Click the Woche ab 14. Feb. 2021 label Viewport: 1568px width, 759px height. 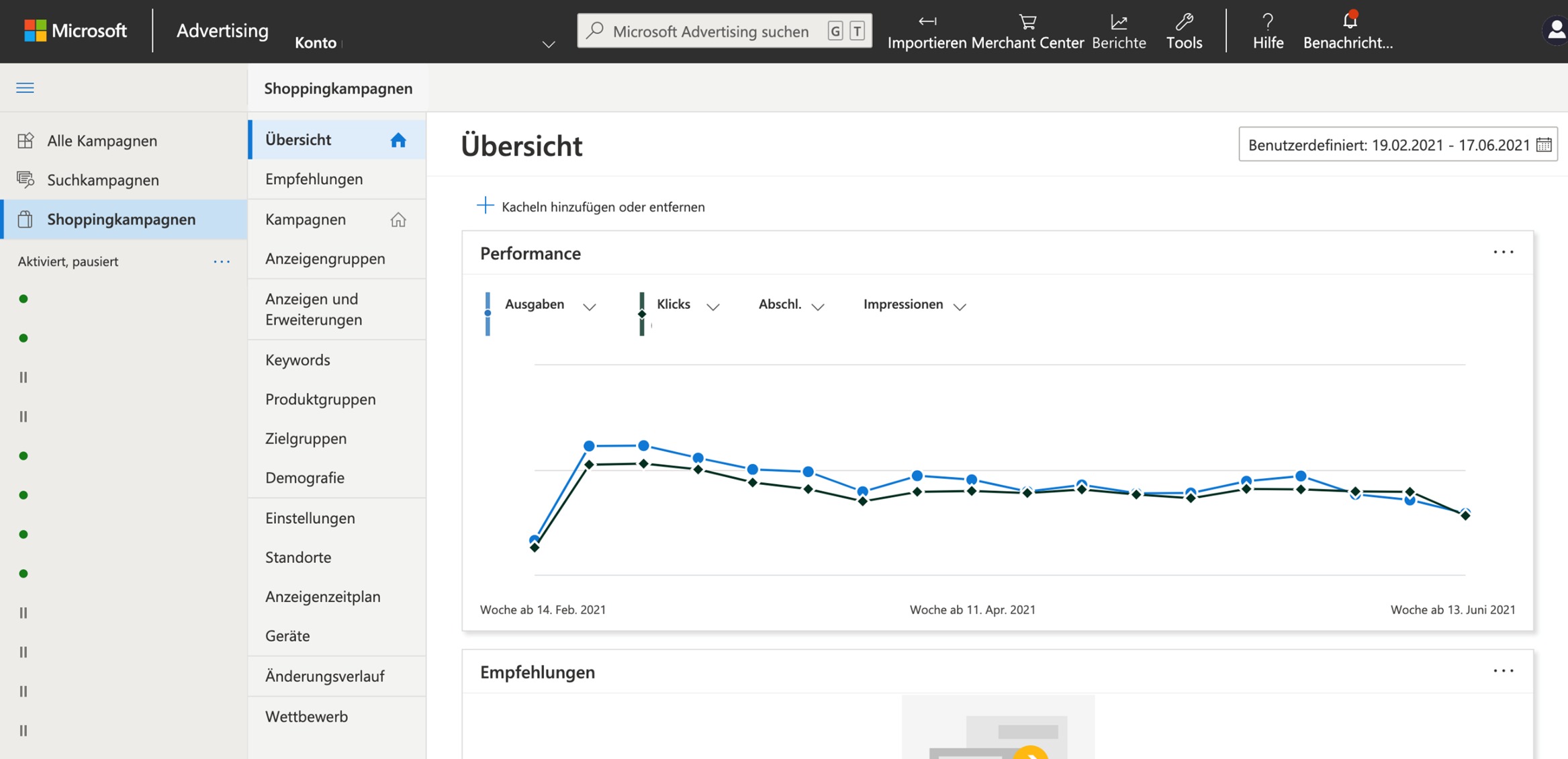543,610
